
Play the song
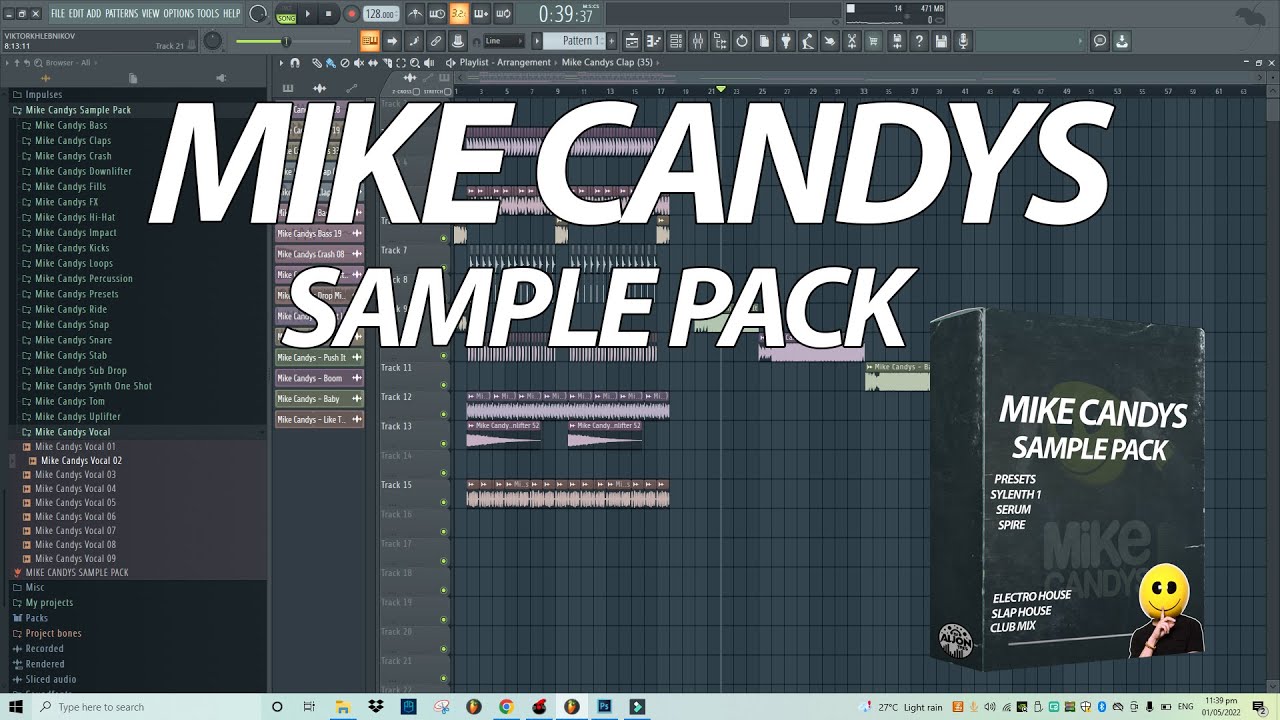[x=307, y=14]
